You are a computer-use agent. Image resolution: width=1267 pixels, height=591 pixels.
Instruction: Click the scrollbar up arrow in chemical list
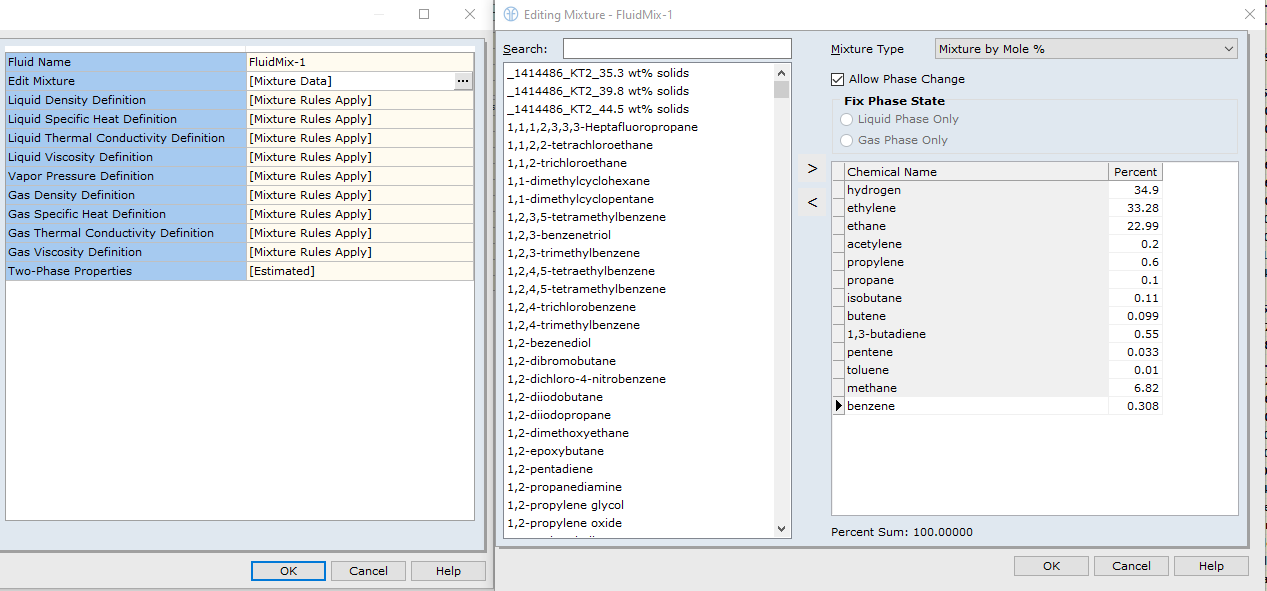click(x=781, y=71)
